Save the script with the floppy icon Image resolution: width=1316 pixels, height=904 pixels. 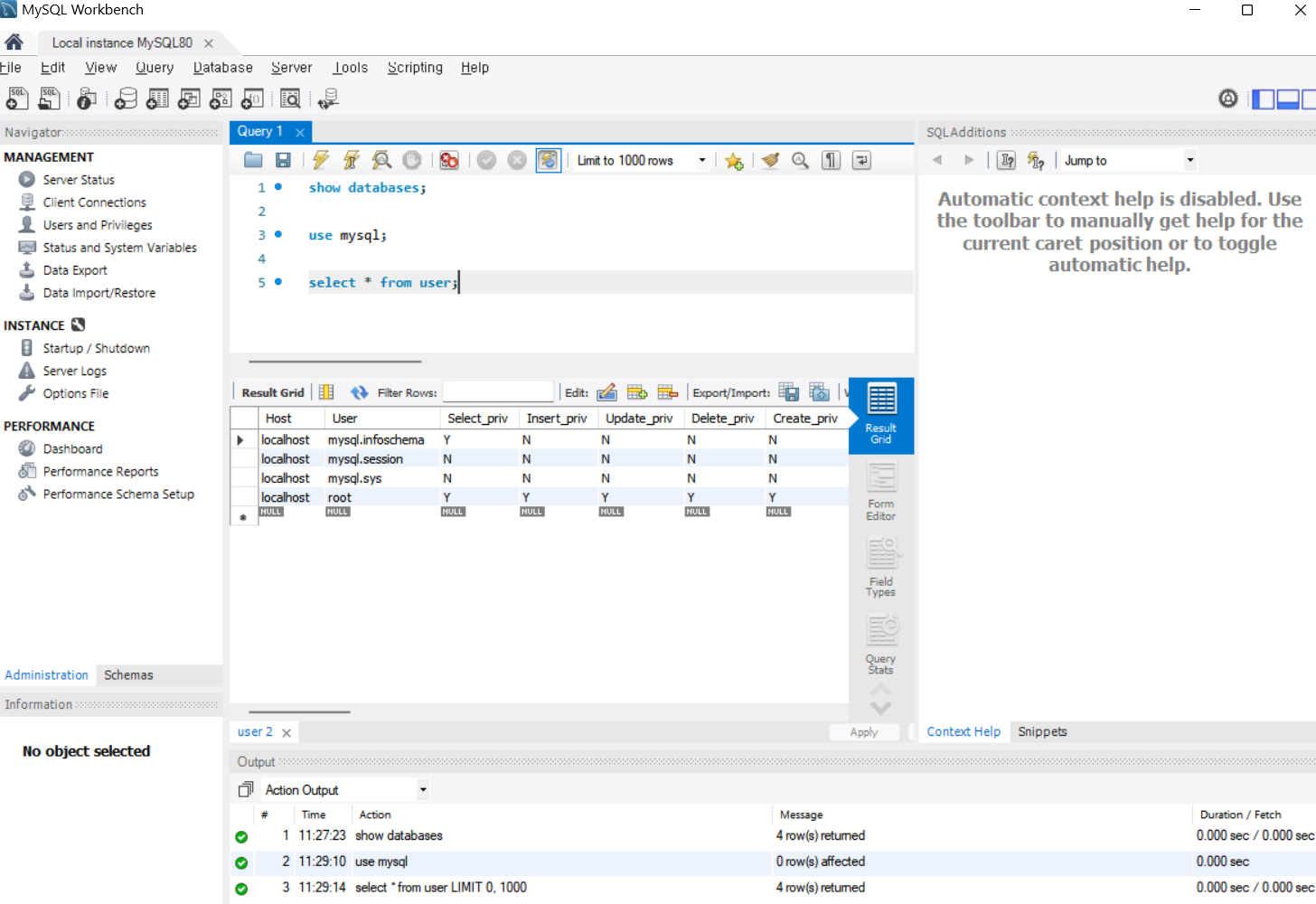283,160
